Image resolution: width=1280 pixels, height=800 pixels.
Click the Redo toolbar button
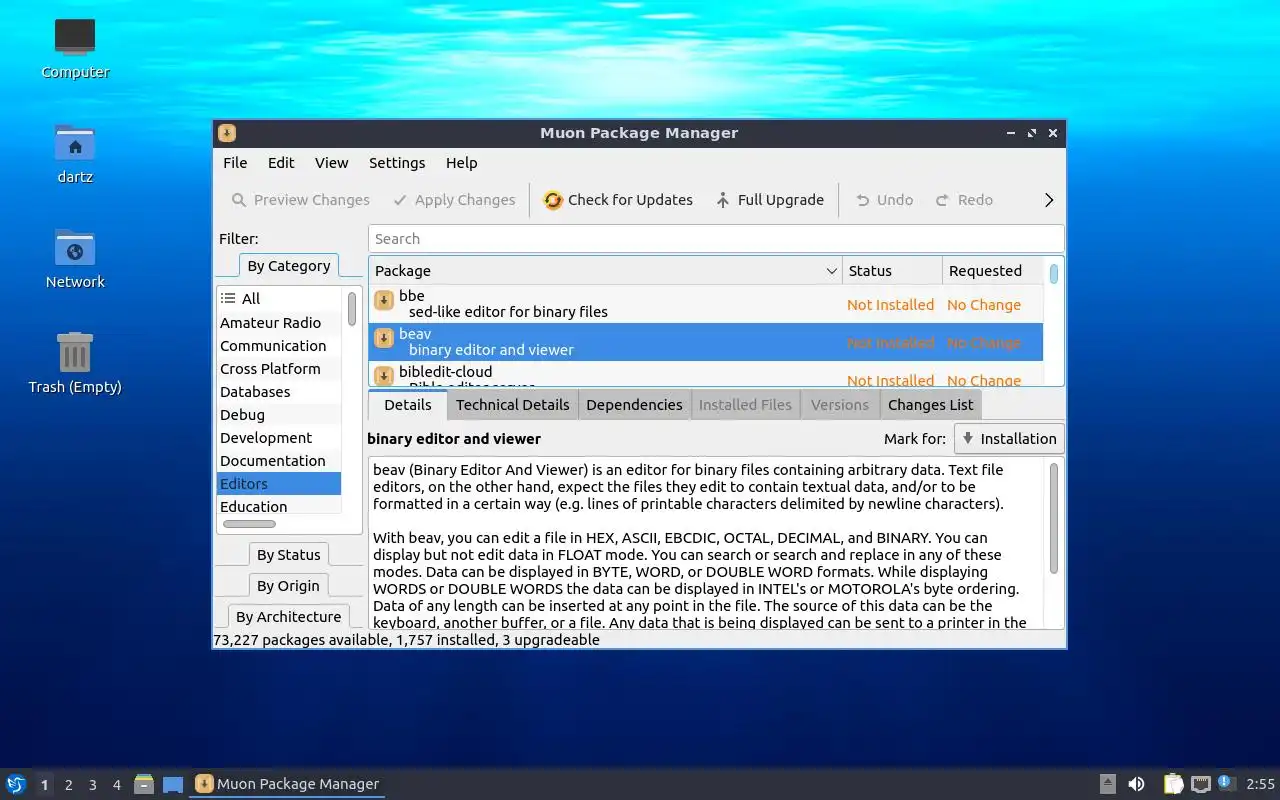click(x=964, y=200)
